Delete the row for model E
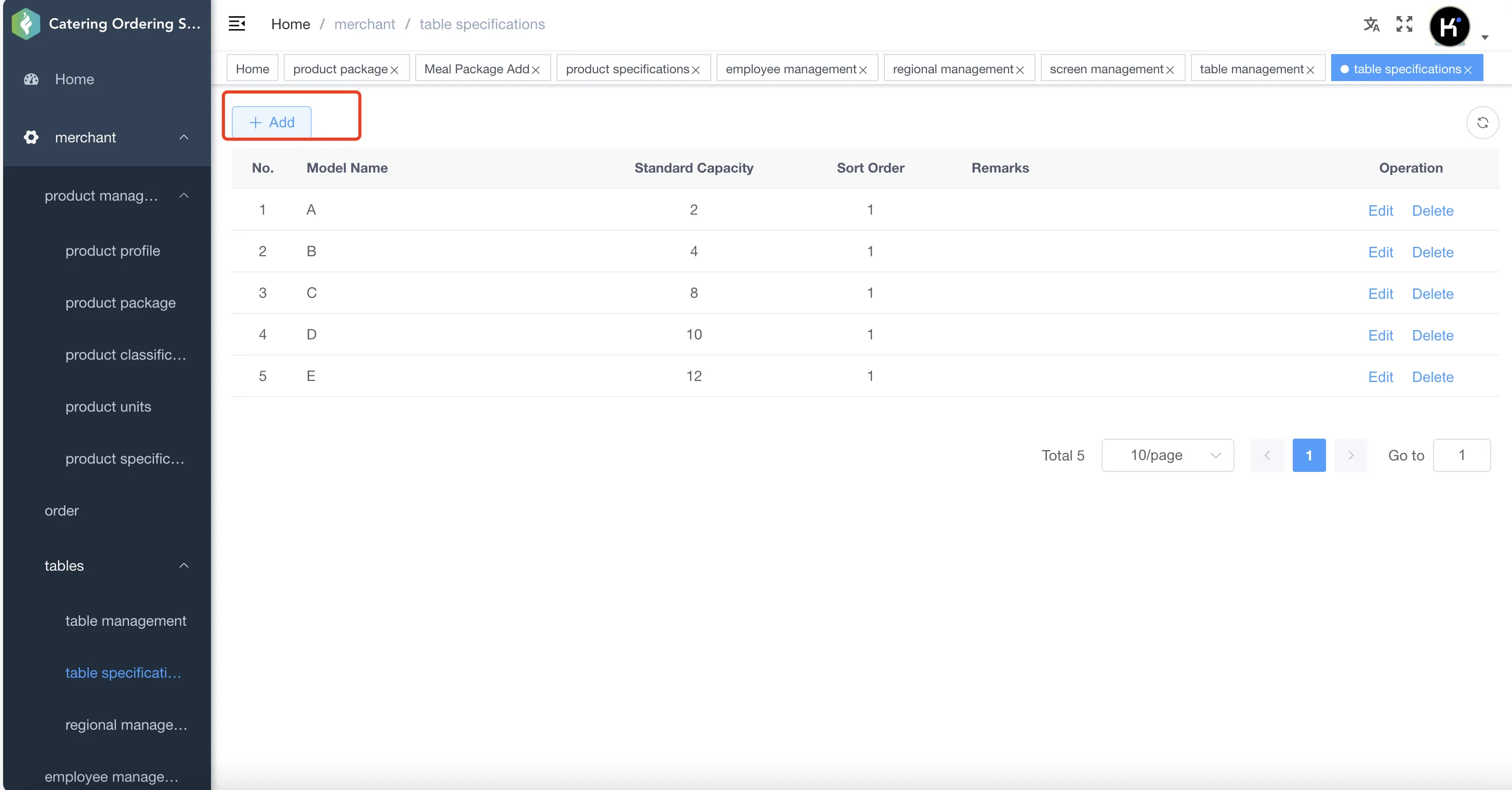The image size is (1512, 790). click(1433, 377)
